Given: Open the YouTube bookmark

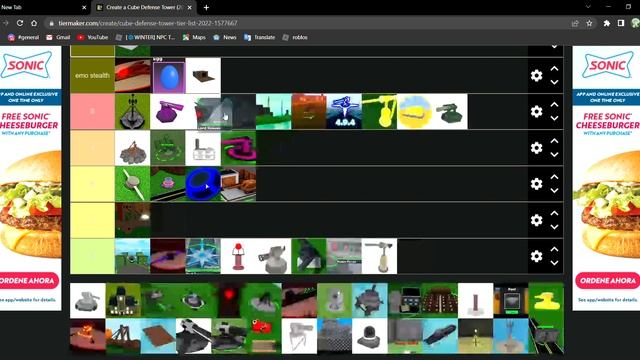Looking at the screenshot, I should (x=93, y=37).
